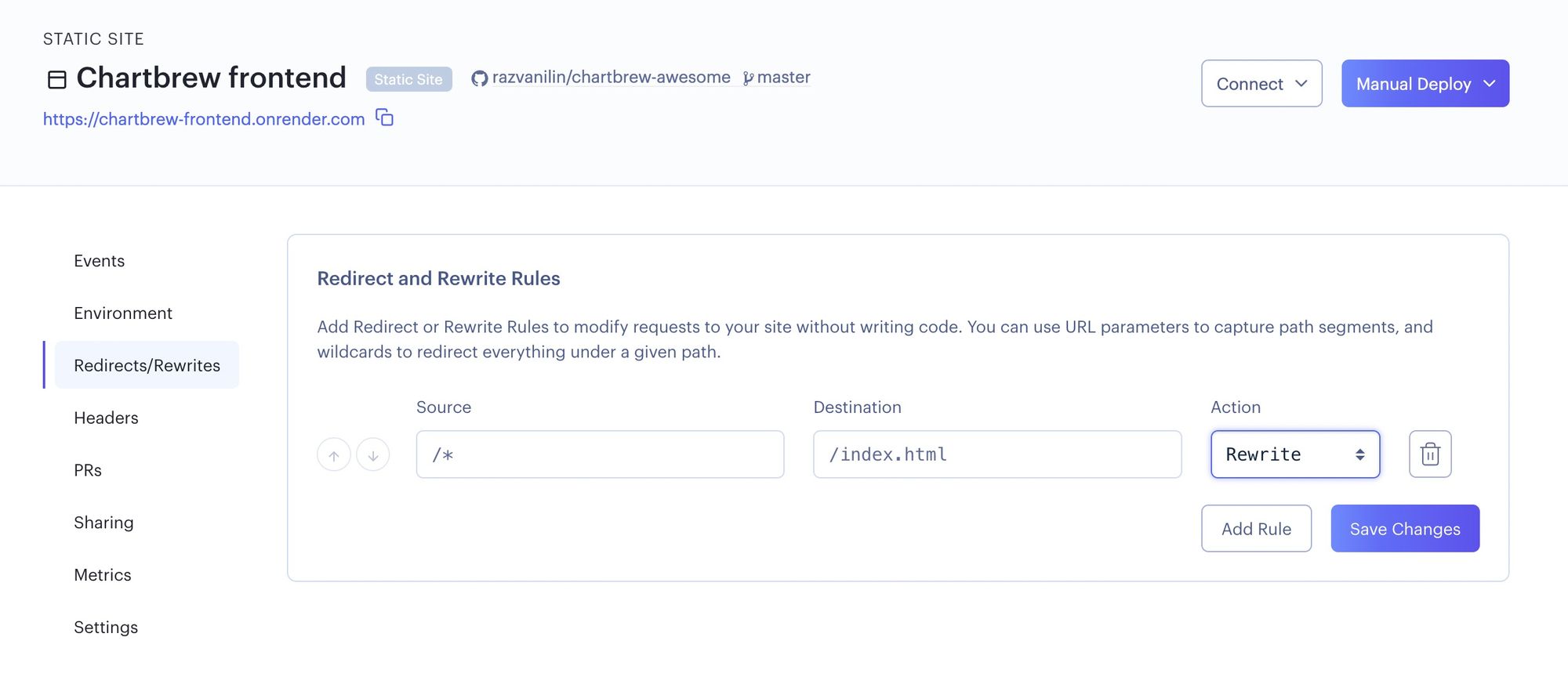Click the Source column label
The height and width of the screenshot is (695, 1568).
(x=444, y=407)
